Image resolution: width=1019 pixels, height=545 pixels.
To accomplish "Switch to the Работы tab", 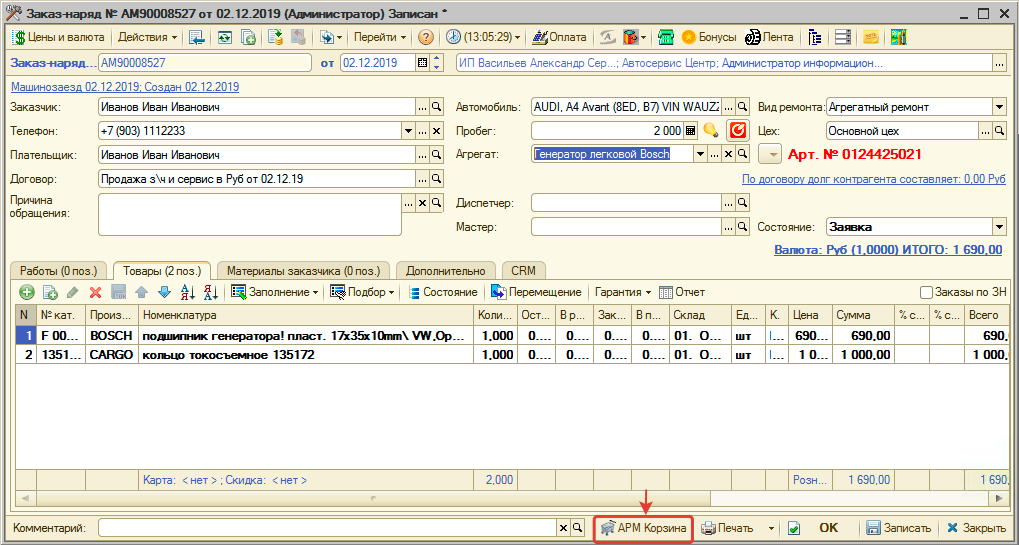I will [x=58, y=270].
